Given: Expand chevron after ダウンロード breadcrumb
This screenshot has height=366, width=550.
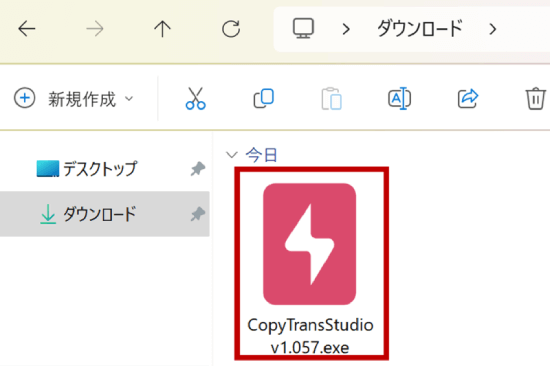Looking at the screenshot, I should (493, 29).
